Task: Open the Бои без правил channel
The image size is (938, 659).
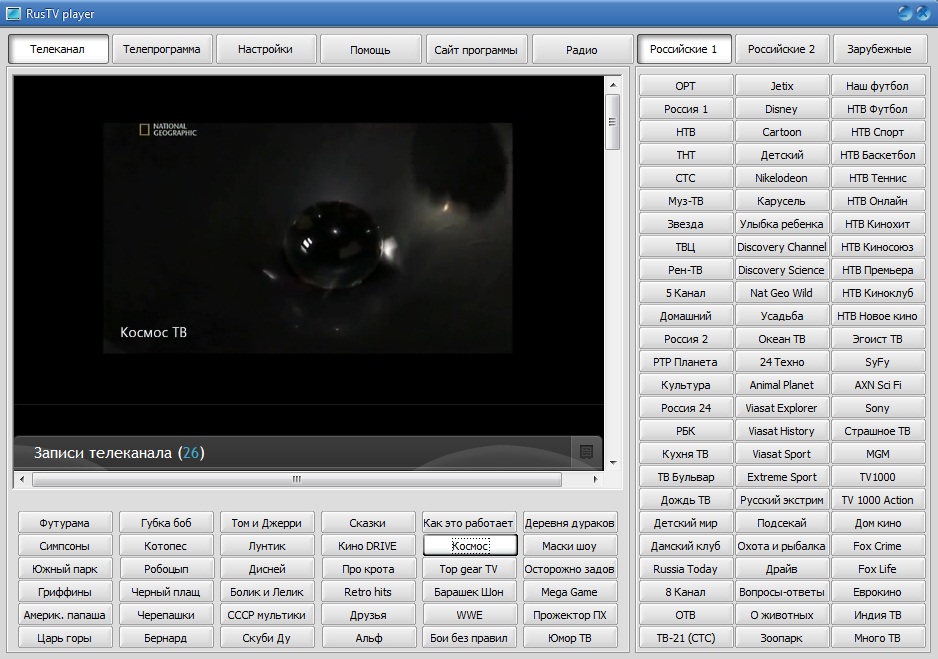Action: tap(469, 638)
